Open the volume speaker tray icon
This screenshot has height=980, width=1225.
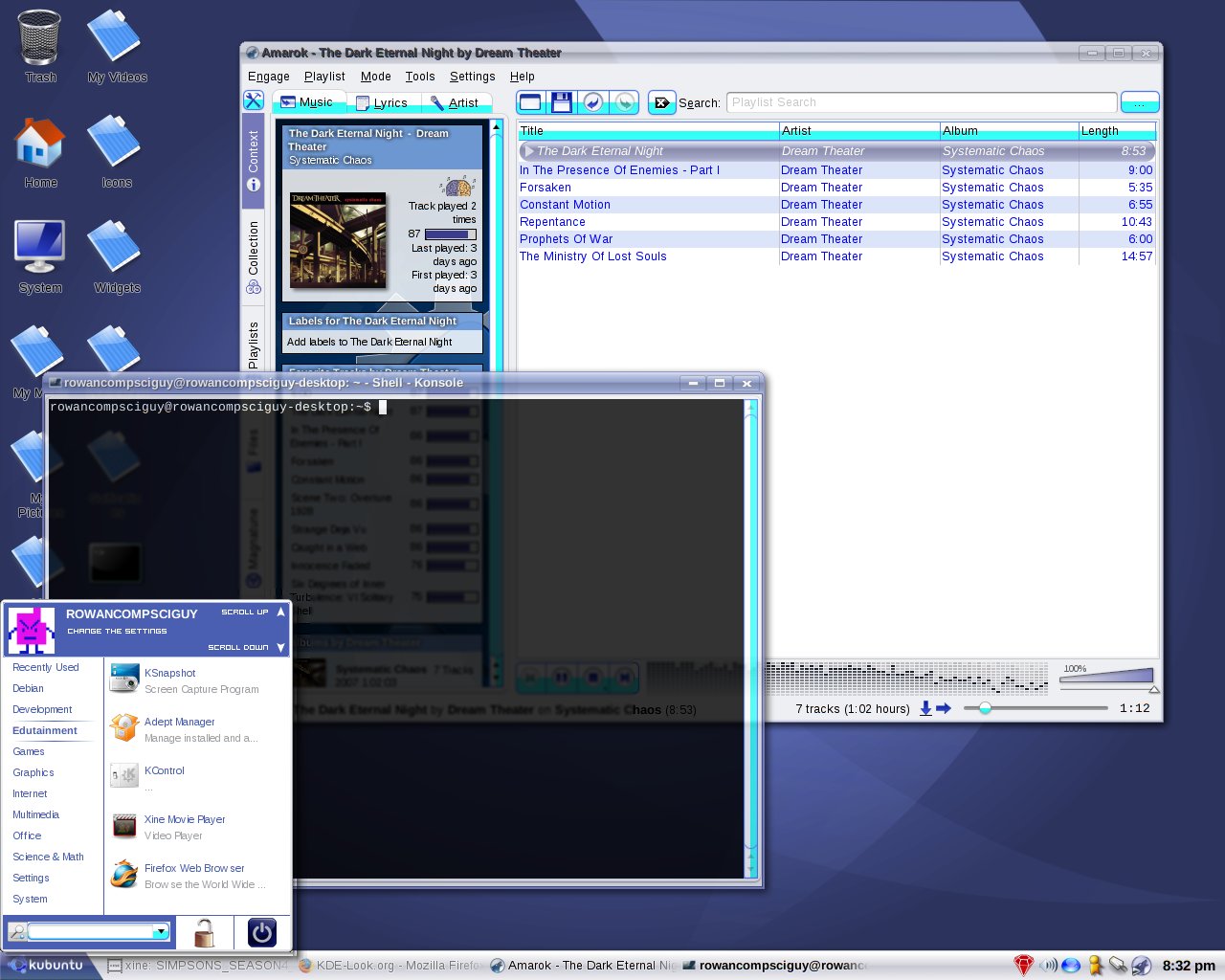tap(1049, 966)
